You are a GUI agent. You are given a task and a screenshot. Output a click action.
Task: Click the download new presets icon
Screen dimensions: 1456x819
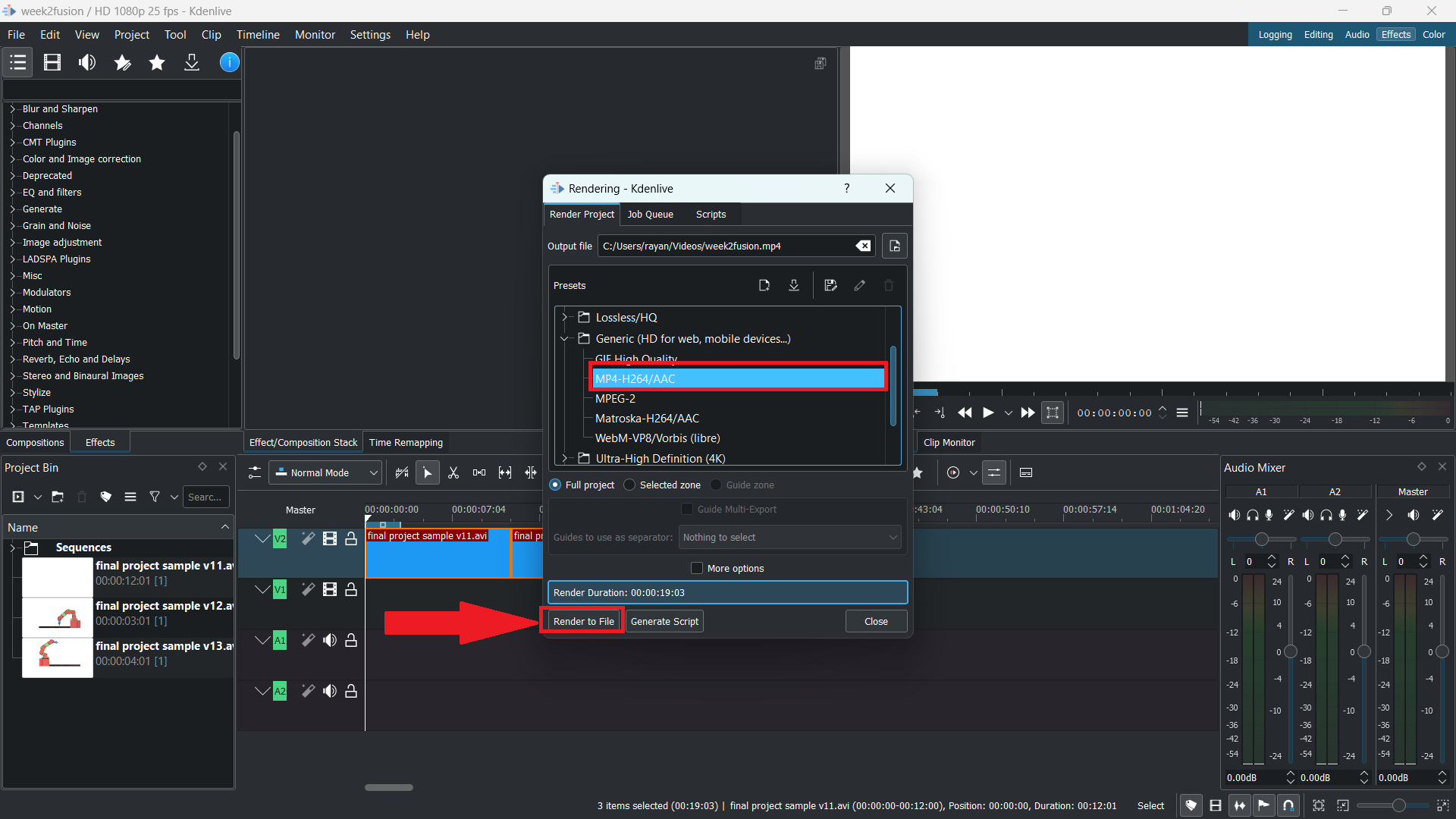[794, 285]
